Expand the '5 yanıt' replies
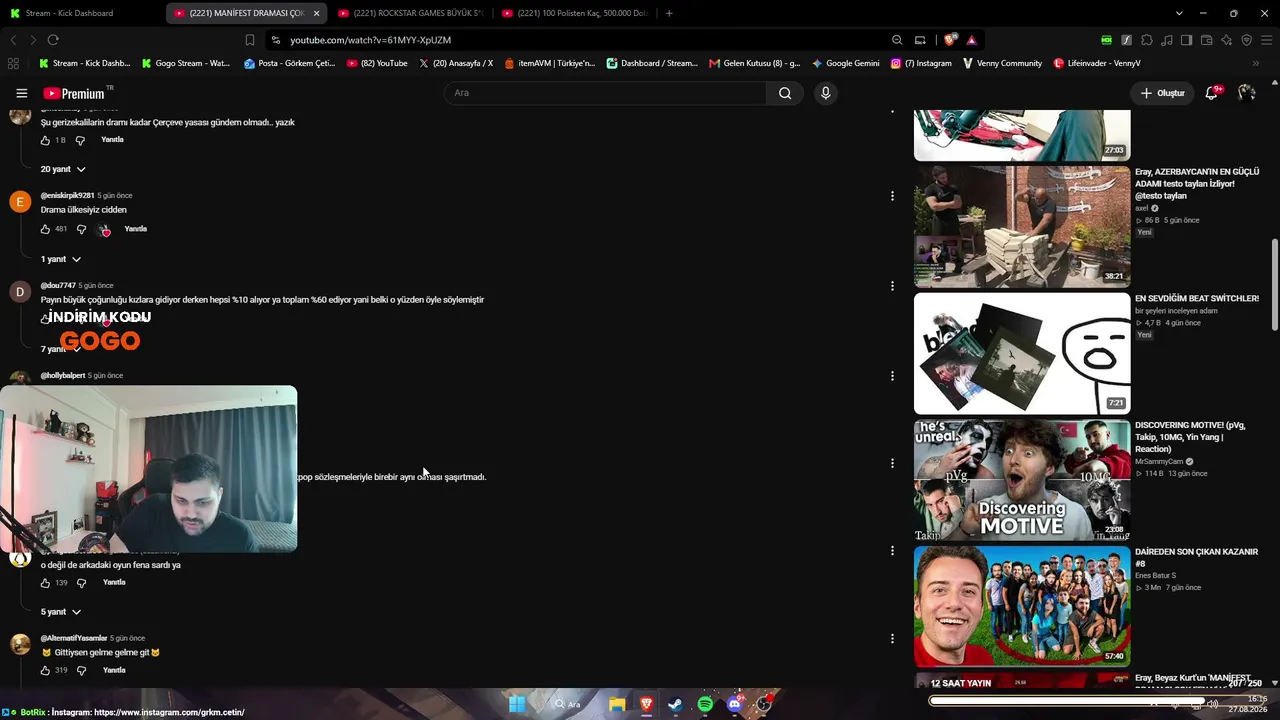 61,612
